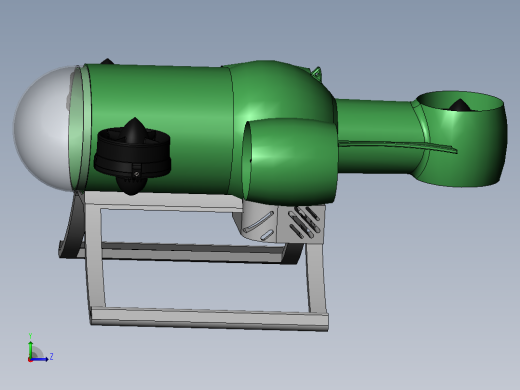Select the small green lifting lug on top
Image resolution: width=520 pixels, height=390 pixels.
317,73
